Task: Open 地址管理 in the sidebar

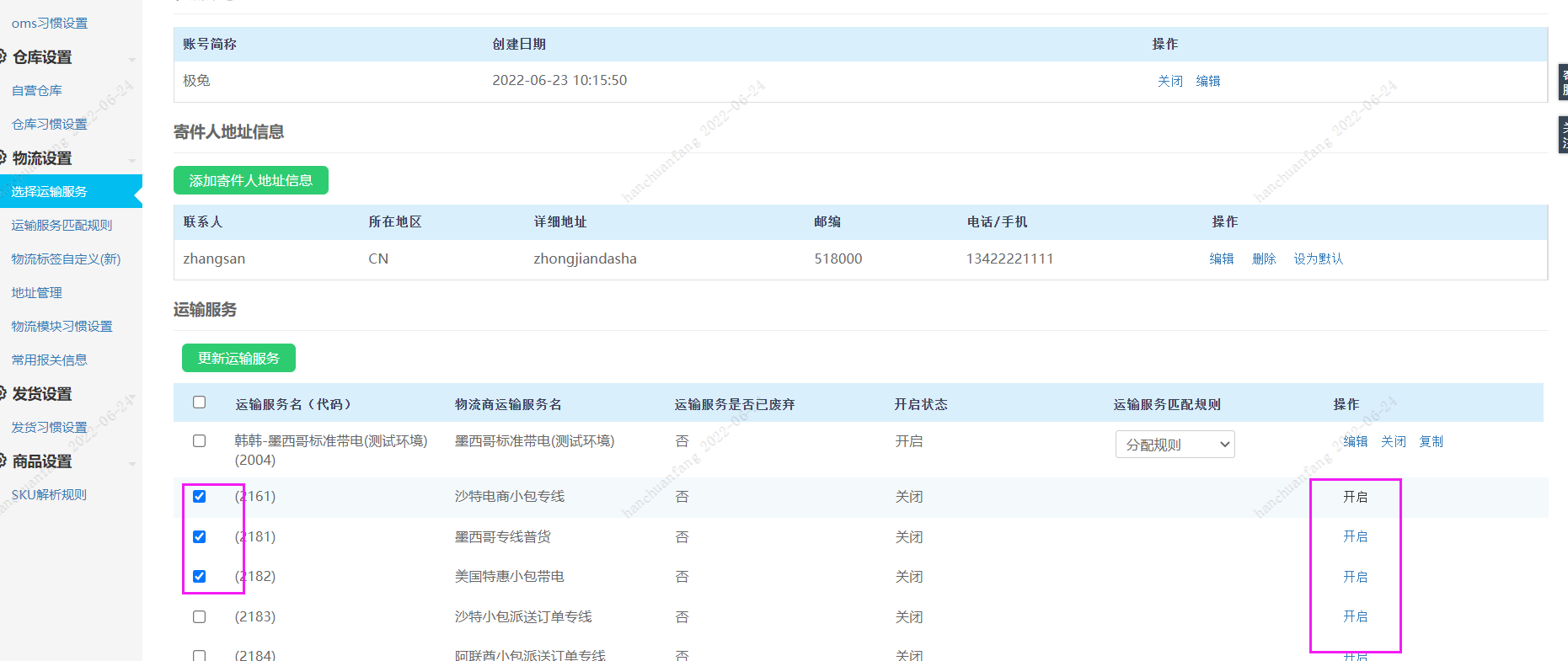Action: point(37,293)
